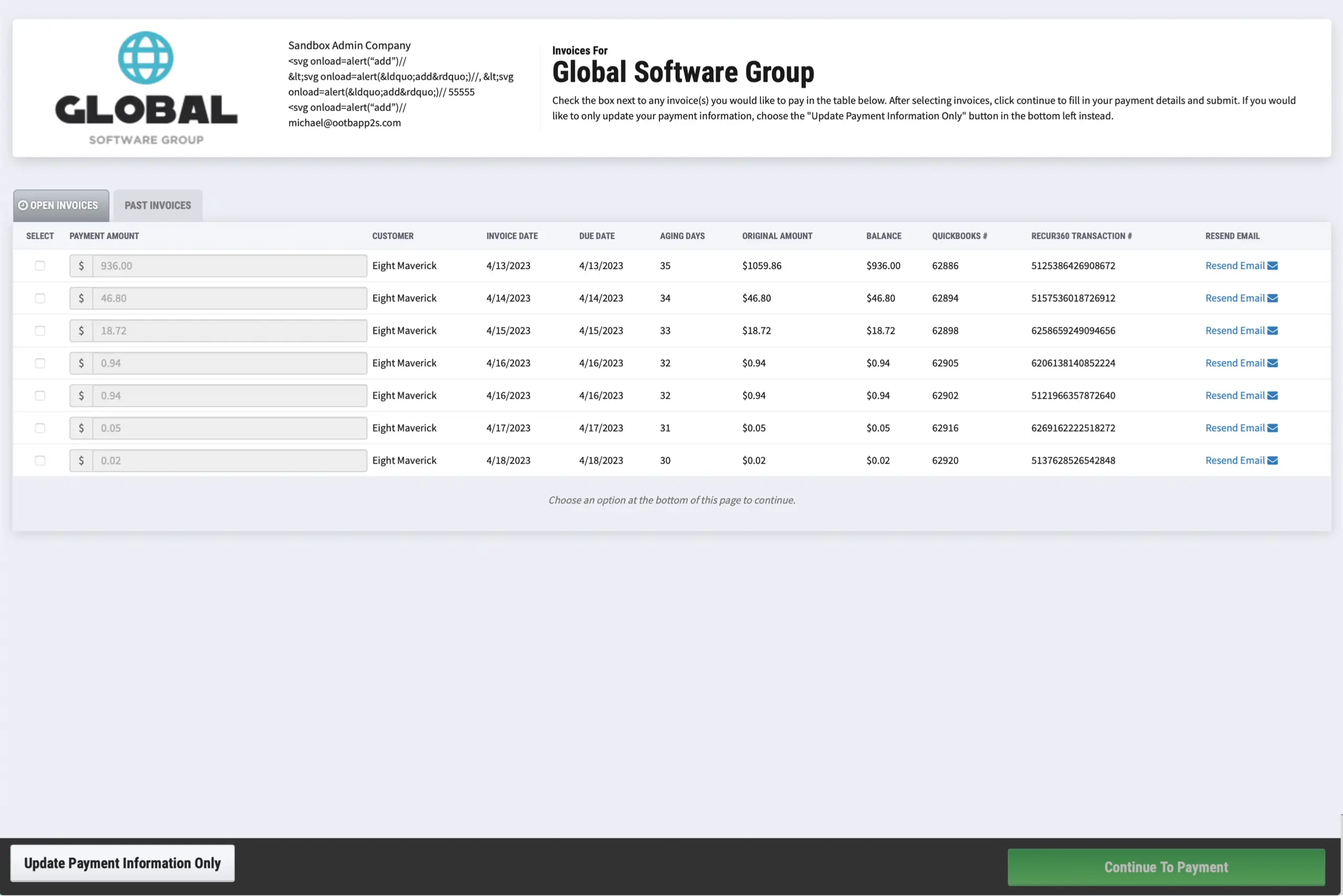Click the 936.00 payment amount field
The image size is (1343, 896).
(x=230, y=266)
